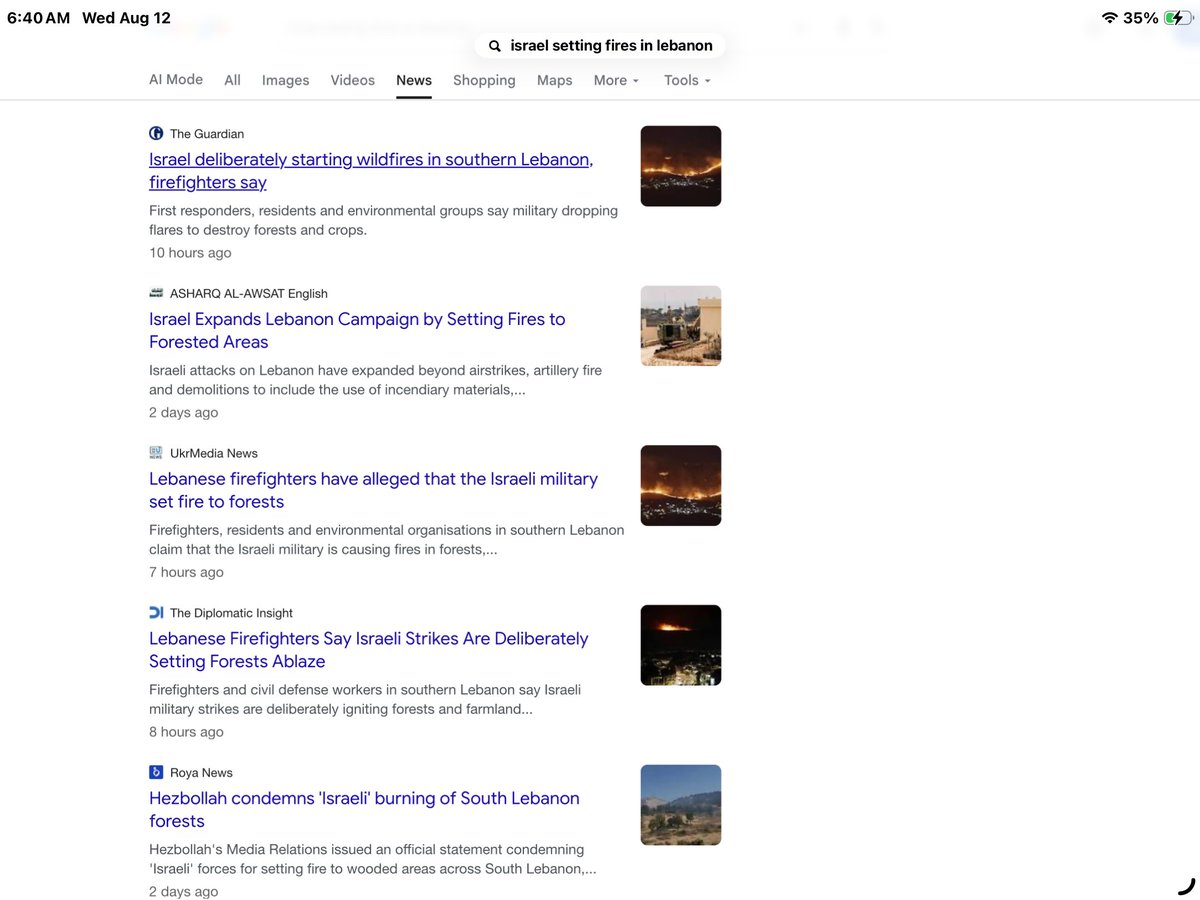Tap the 'Wed Aug 12' date
The height and width of the screenshot is (900, 1200).
pyautogui.click(x=126, y=18)
